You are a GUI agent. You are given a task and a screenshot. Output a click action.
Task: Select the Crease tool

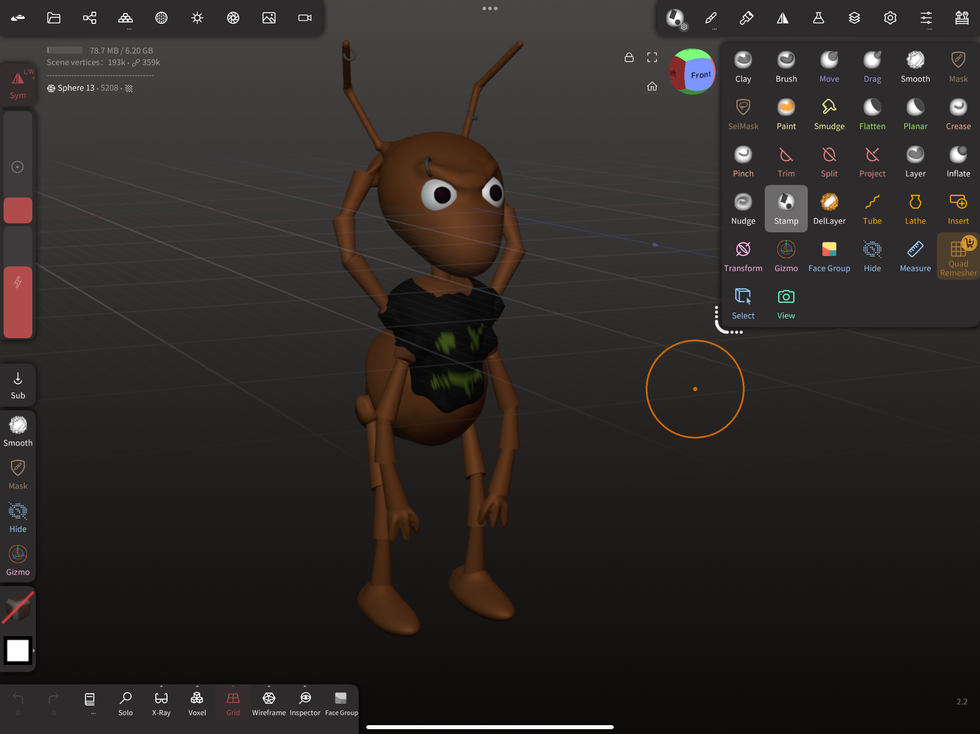pos(958,114)
